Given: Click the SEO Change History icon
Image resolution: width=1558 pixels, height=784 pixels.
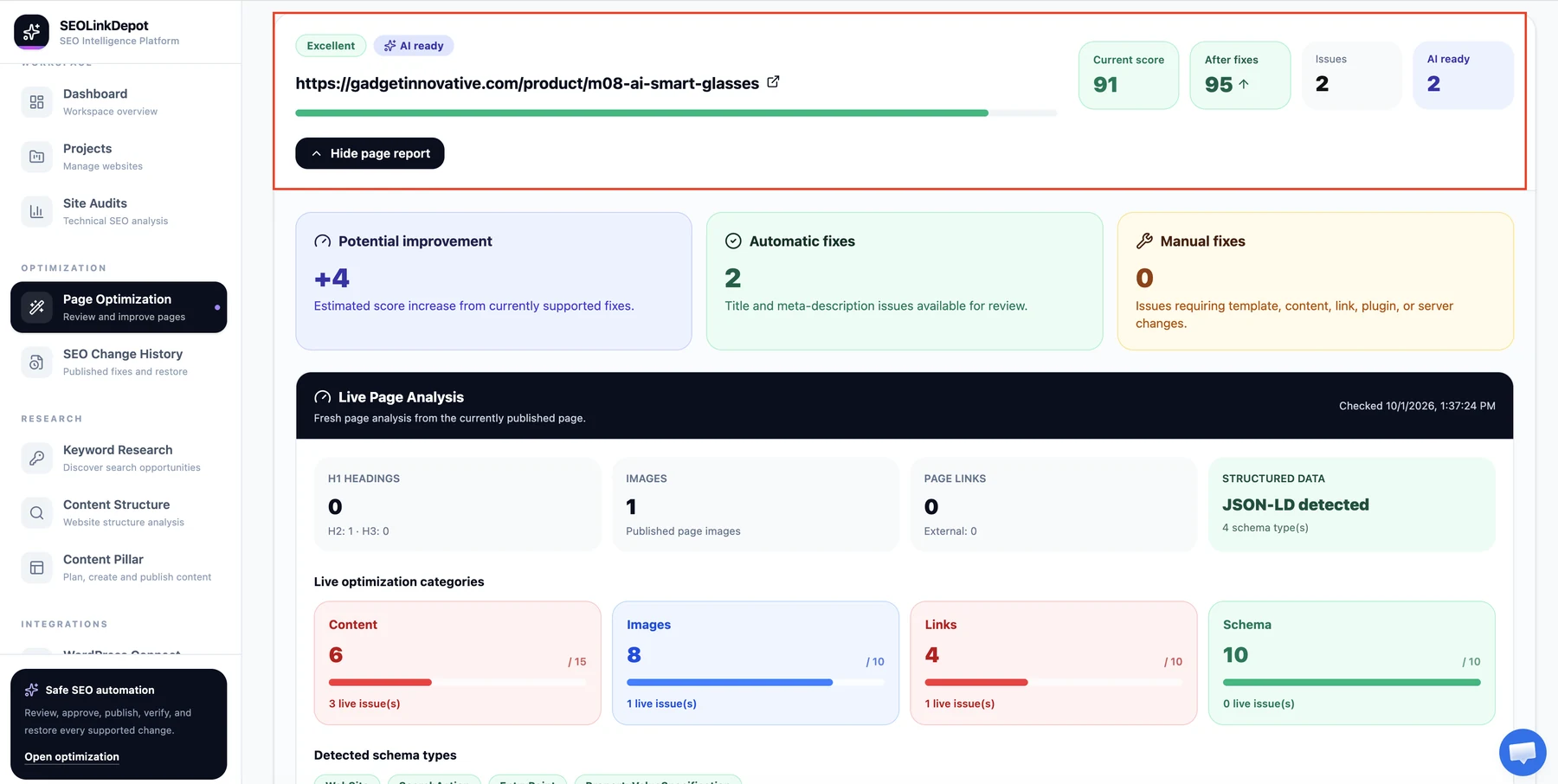Looking at the screenshot, I should tap(36, 362).
